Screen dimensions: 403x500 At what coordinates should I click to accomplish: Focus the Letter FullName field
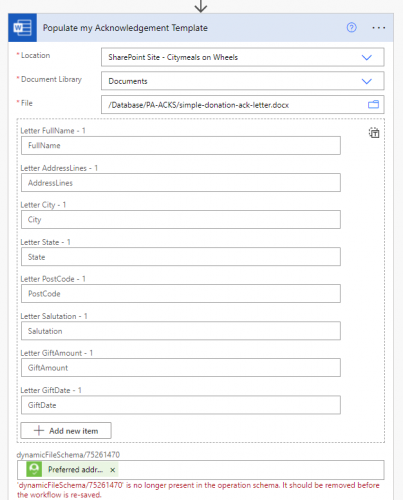click(181, 145)
